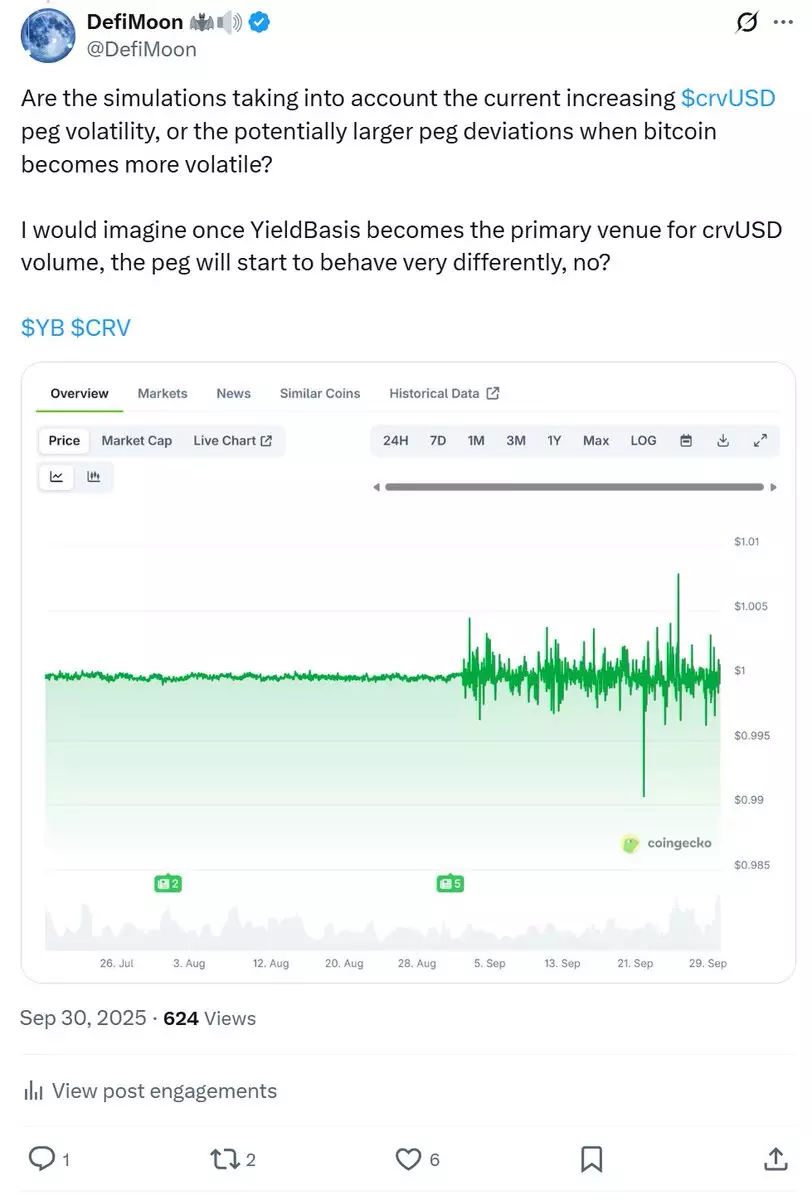Click the chart download icon
The height and width of the screenshot is (1200, 812).
723,441
